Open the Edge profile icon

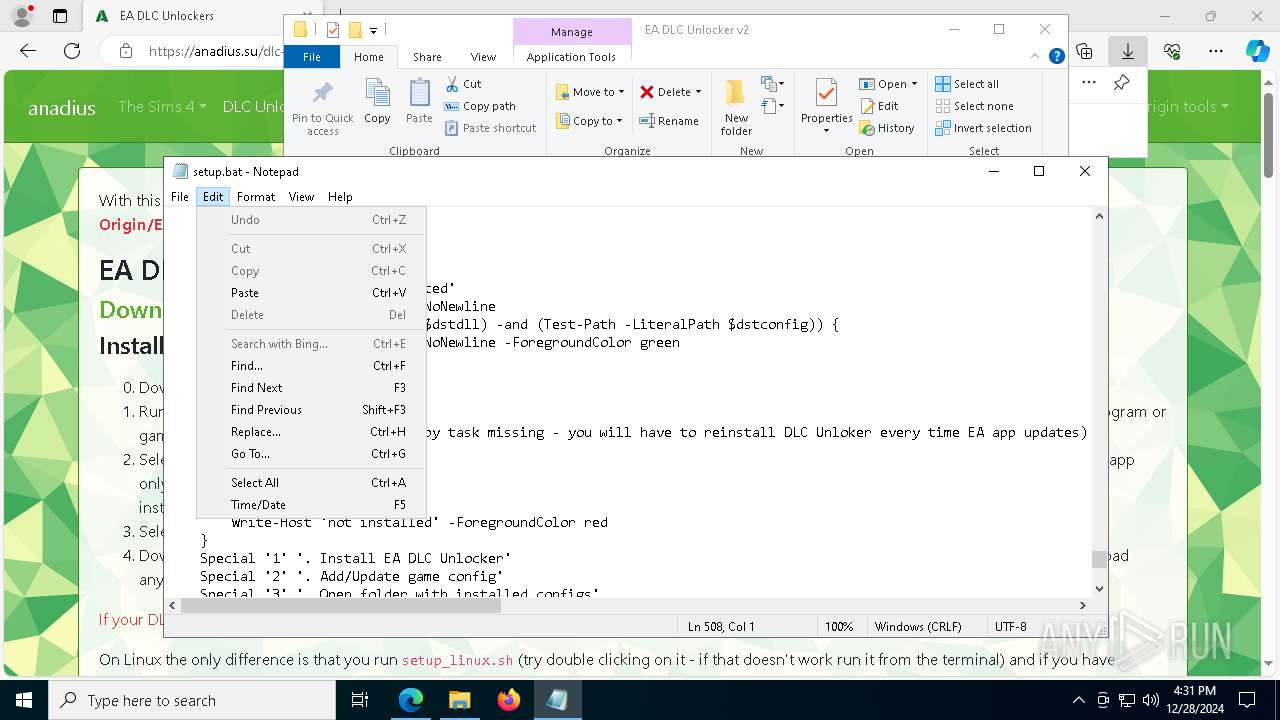[x=22, y=16]
